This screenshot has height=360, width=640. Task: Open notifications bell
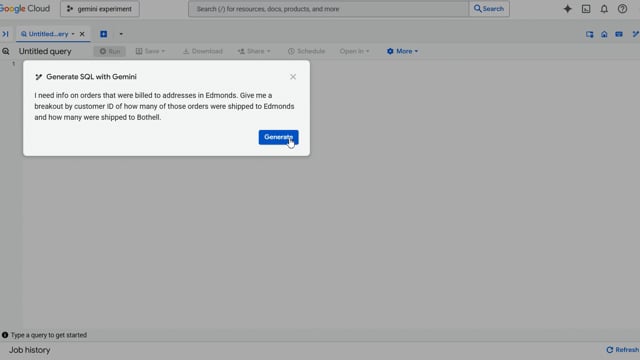coord(604,9)
